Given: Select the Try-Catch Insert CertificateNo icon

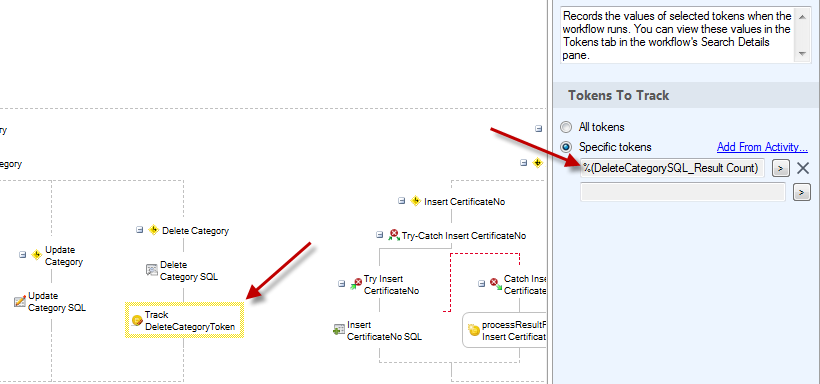Looking at the screenshot, I should (394, 235).
